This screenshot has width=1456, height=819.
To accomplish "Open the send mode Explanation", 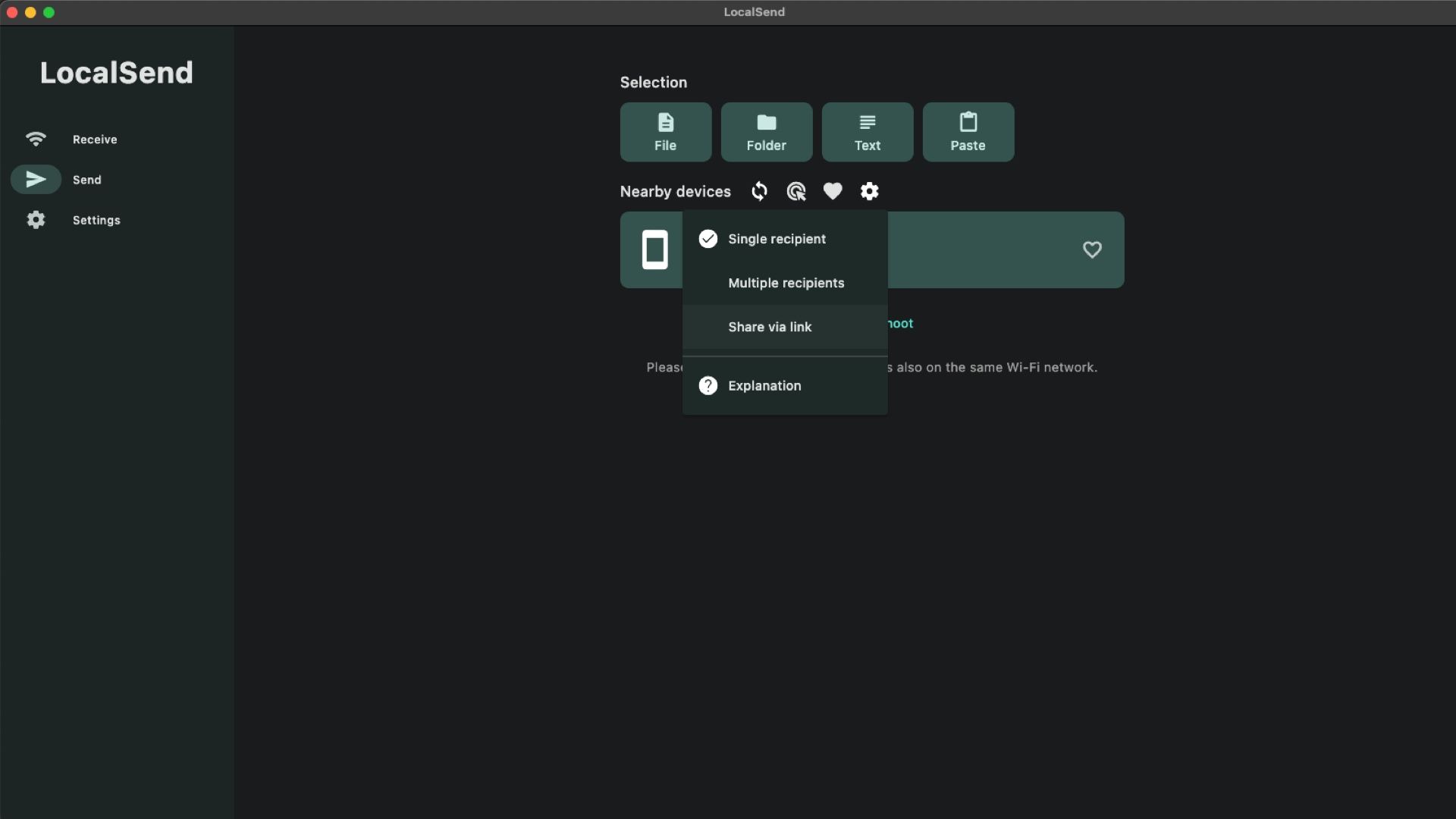I will pos(785,386).
